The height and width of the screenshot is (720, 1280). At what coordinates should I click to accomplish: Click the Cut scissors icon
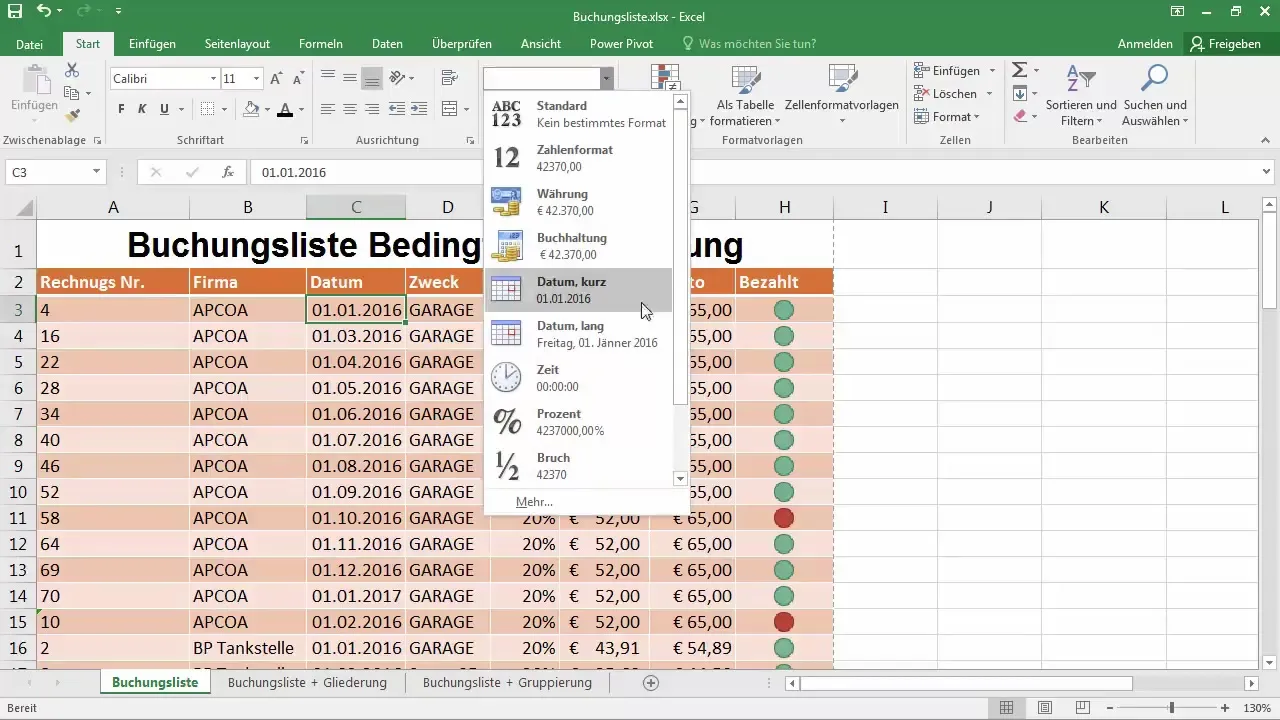(x=71, y=70)
